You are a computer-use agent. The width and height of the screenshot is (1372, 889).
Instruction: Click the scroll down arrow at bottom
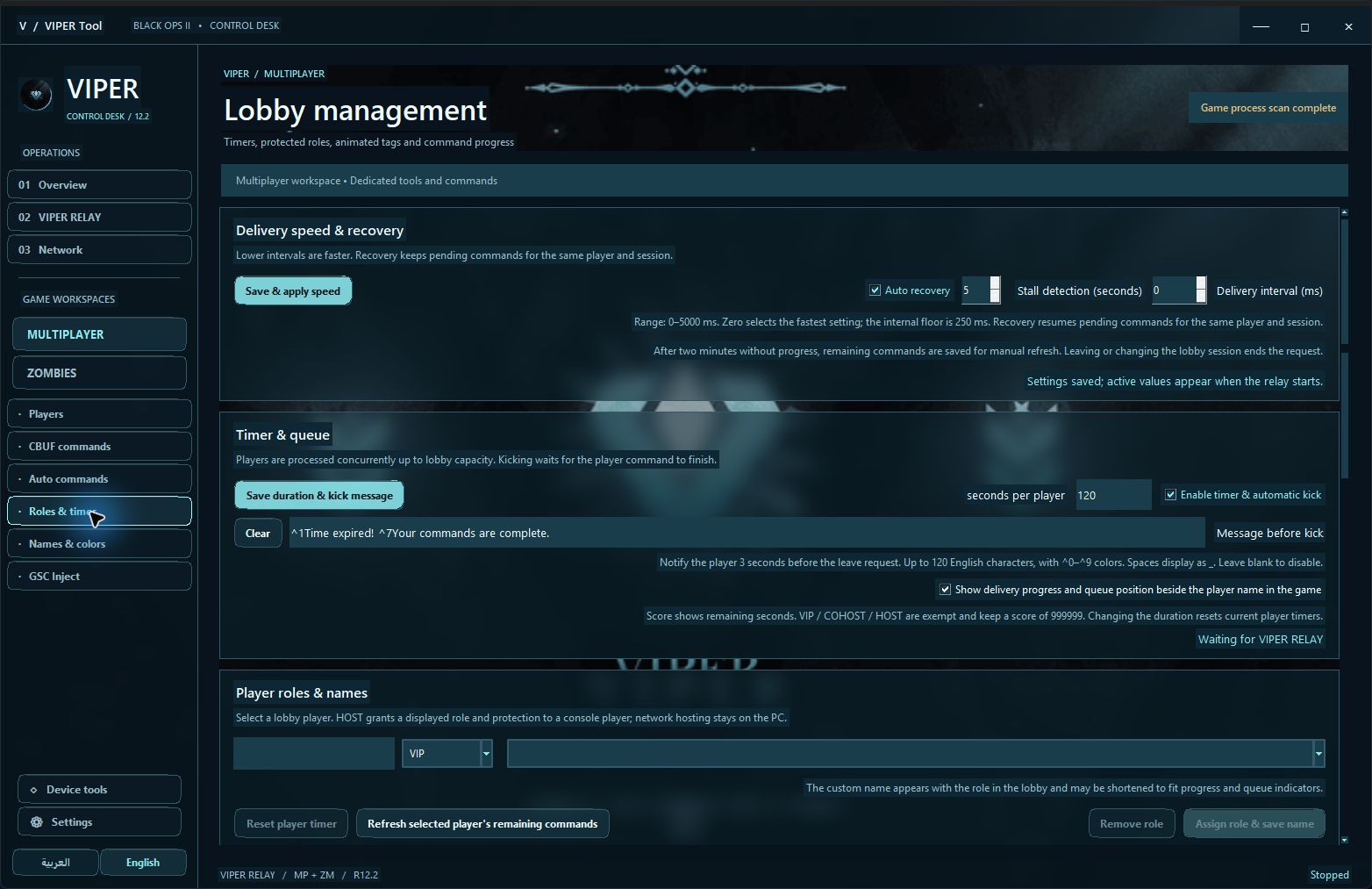pyautogui.click(x=1344, y=840)
